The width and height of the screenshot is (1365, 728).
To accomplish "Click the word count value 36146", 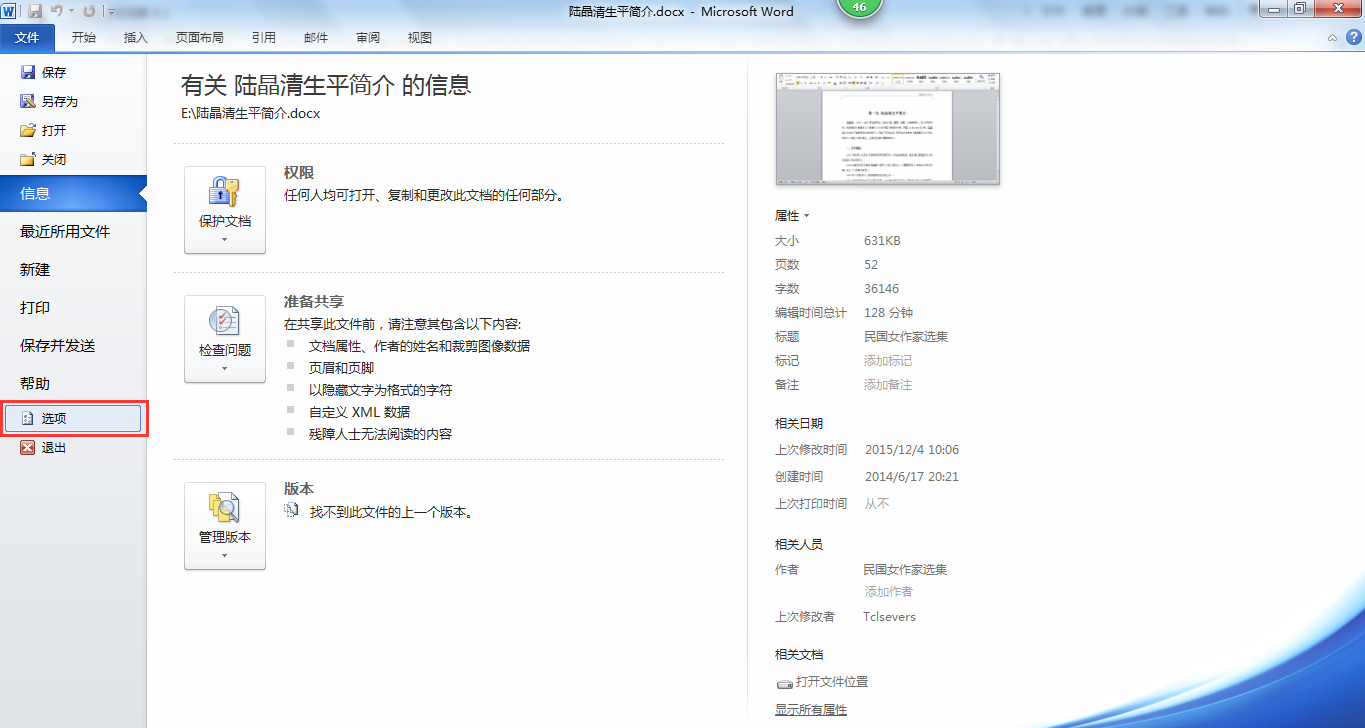I will (882, 289).
